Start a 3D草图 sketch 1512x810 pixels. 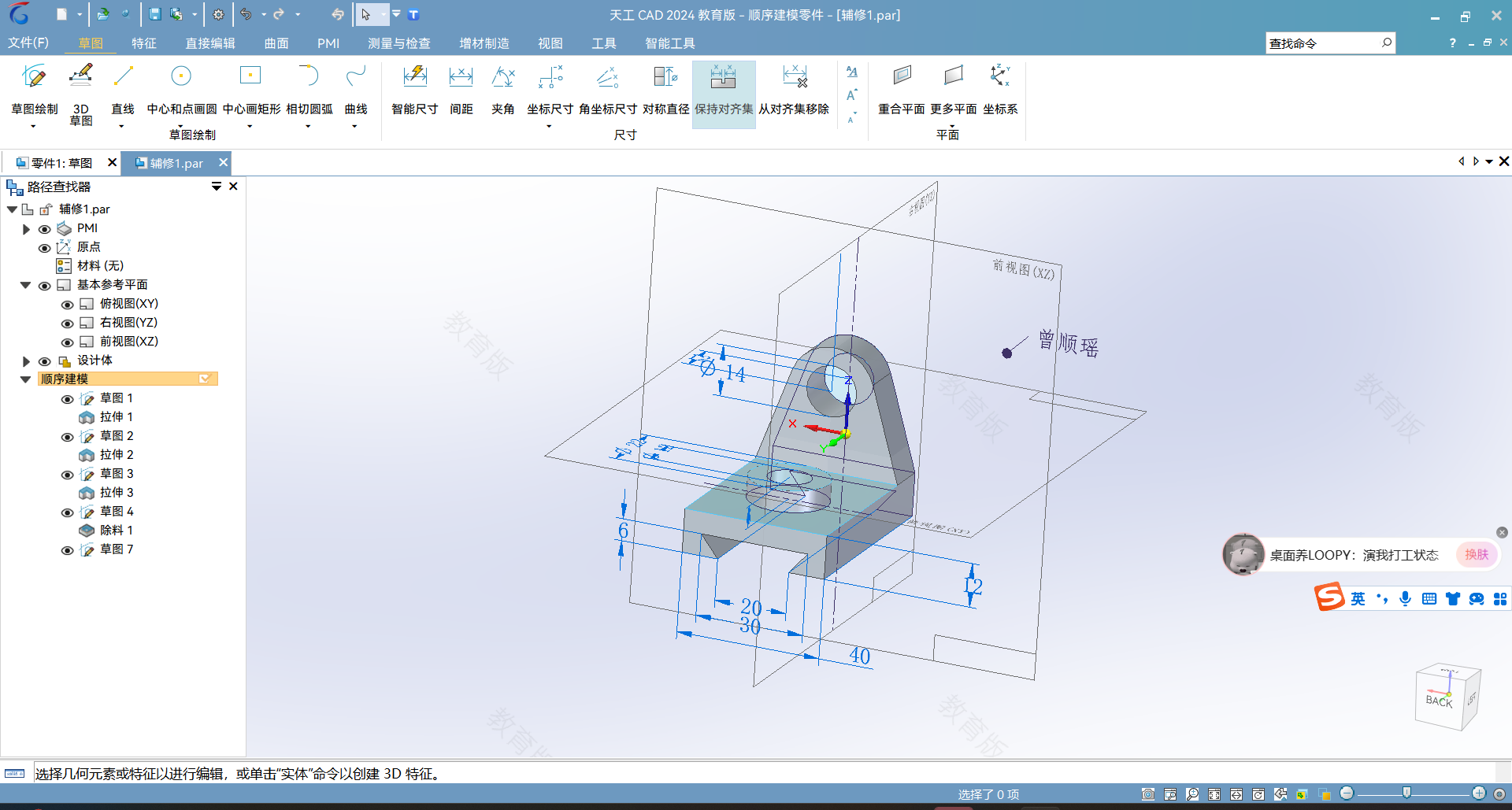[x=81, y=94]
